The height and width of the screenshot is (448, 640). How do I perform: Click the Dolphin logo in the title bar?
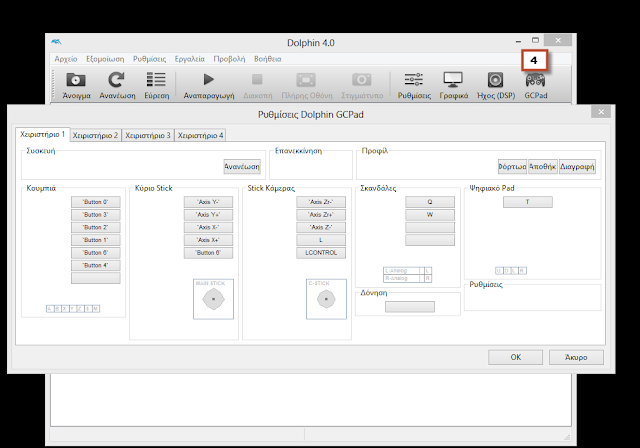click(x=56, y=42)
